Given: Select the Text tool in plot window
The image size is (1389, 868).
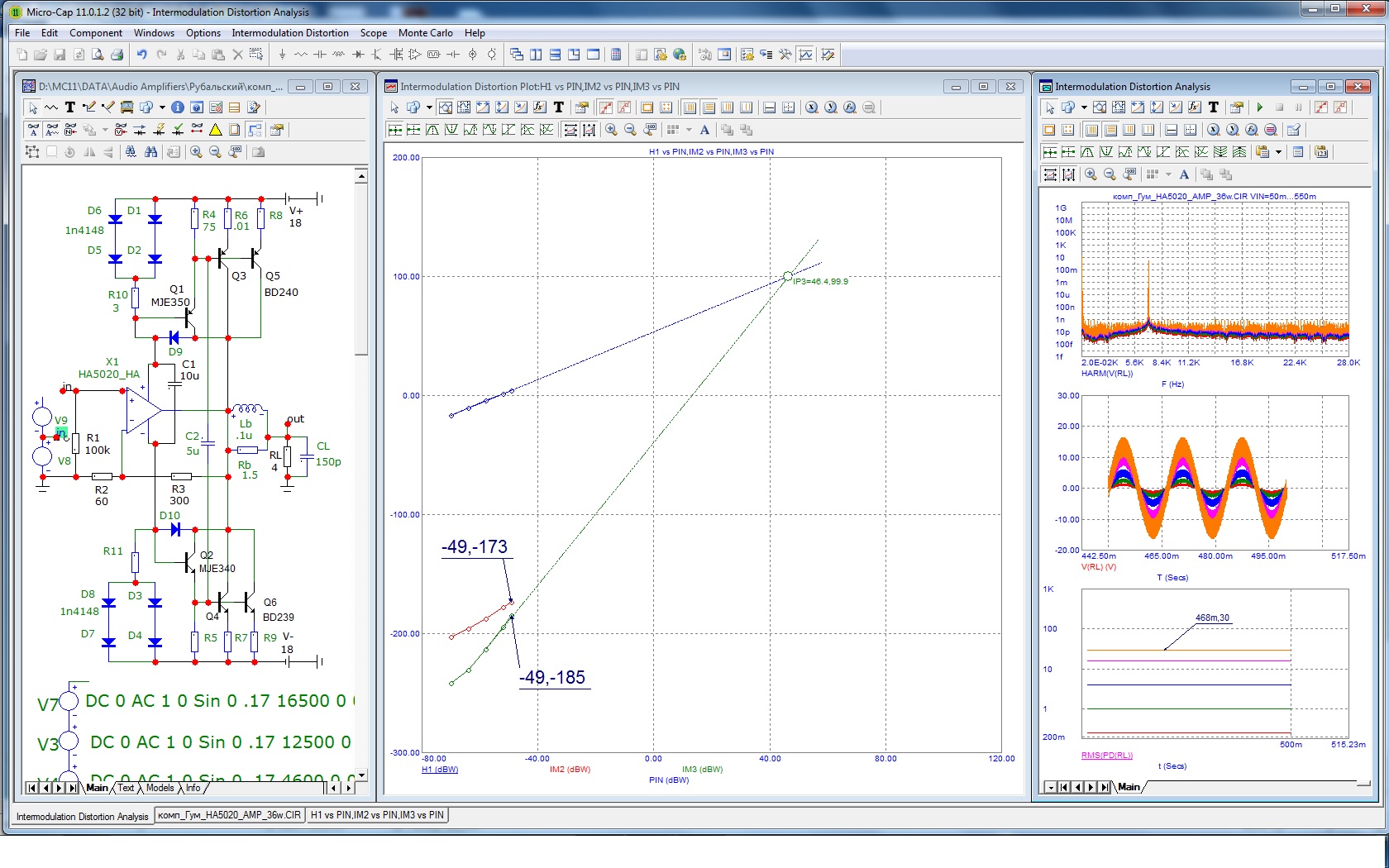Looking at the screenshot, I should click(x=559, y=107).
